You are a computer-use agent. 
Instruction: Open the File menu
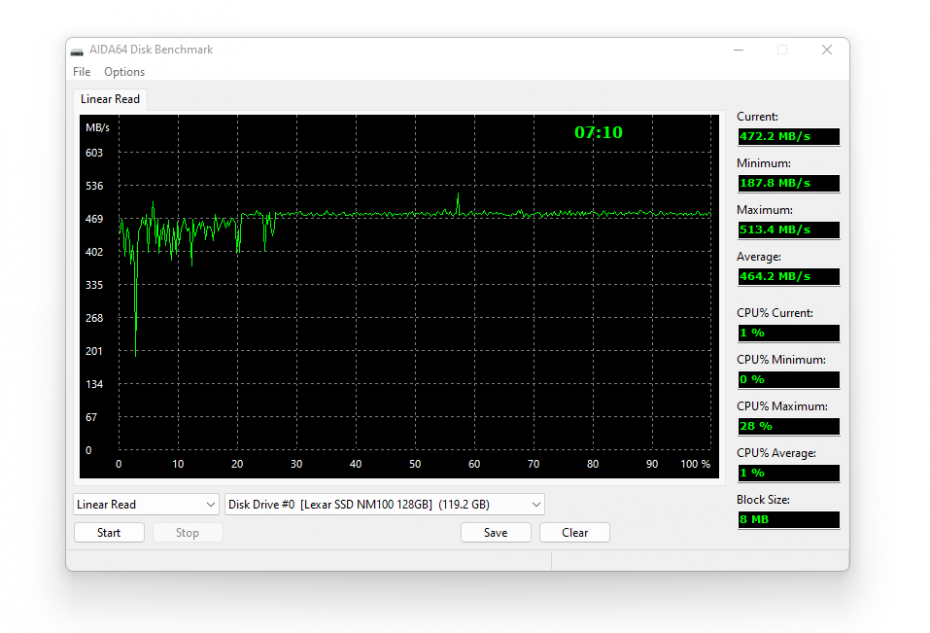(82, 72)
